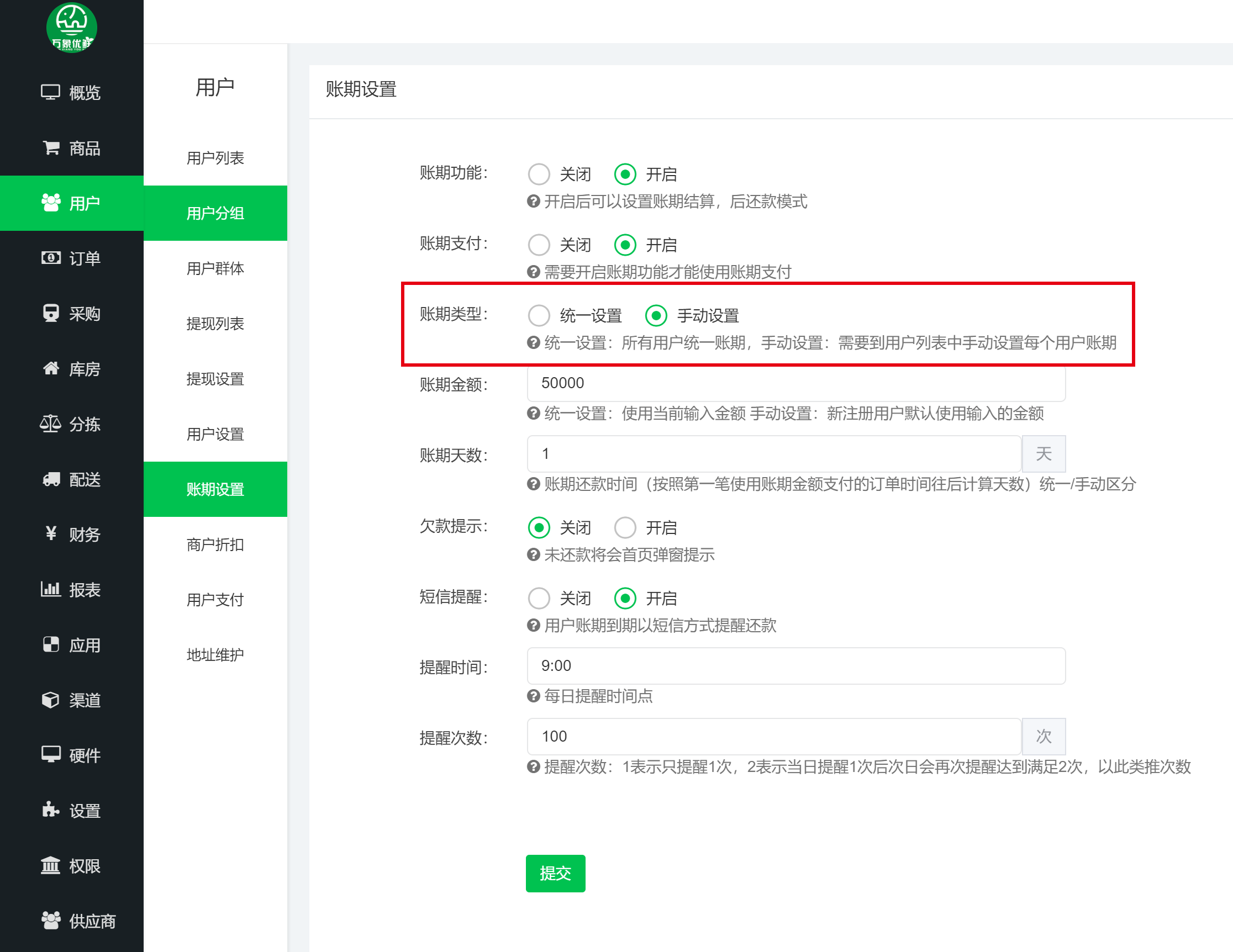Enable 欠款提示 by selecting 开启
Image resolution: width=1233 pixels, height=952 pixels.
coord(625,527)
